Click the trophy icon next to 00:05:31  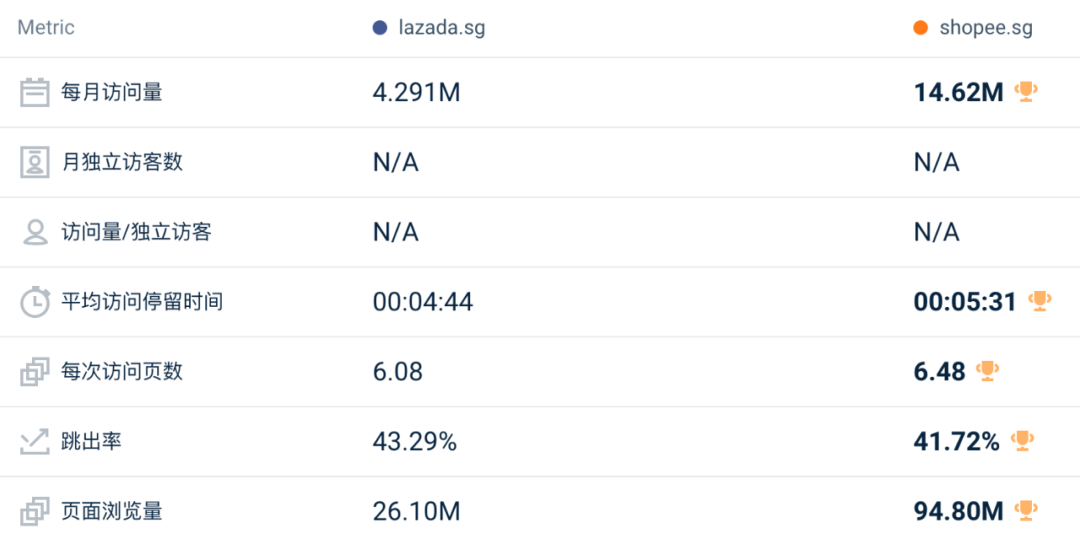point(1039,301)
